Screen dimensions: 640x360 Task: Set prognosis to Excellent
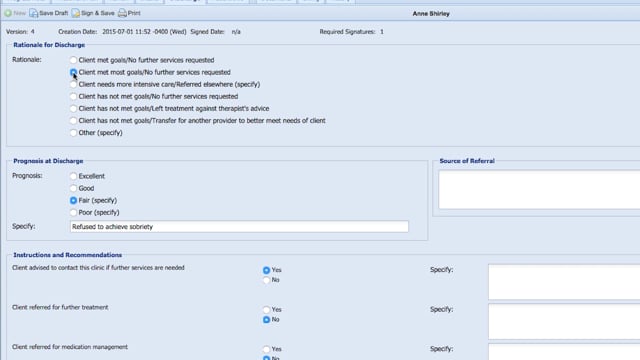(x=73, y=176)
